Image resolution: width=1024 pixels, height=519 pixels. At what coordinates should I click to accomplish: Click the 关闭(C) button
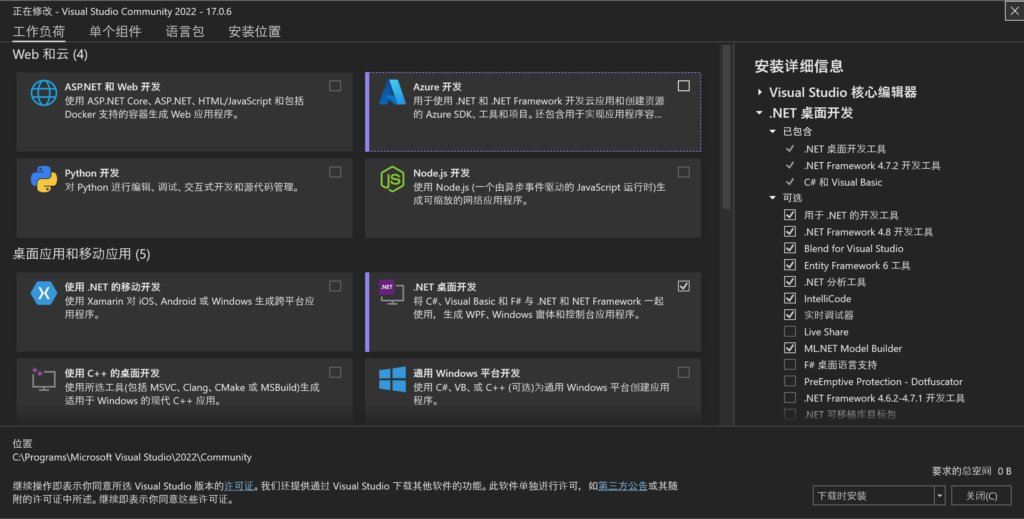978,495
